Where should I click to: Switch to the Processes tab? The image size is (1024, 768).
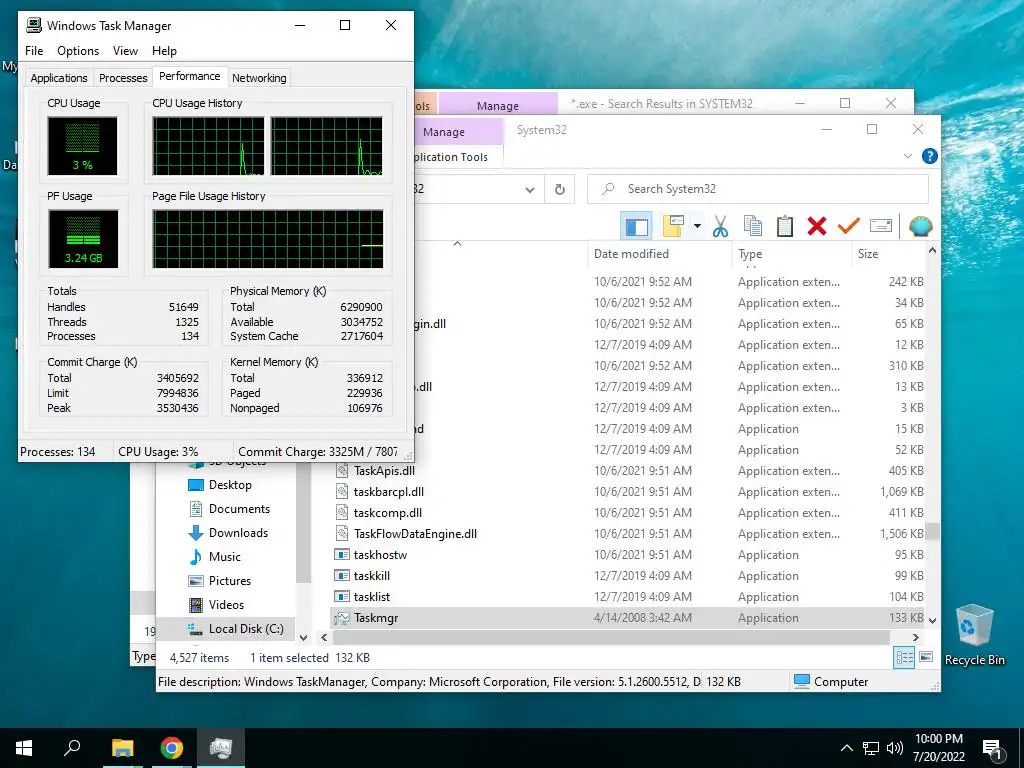click(123, 78)
